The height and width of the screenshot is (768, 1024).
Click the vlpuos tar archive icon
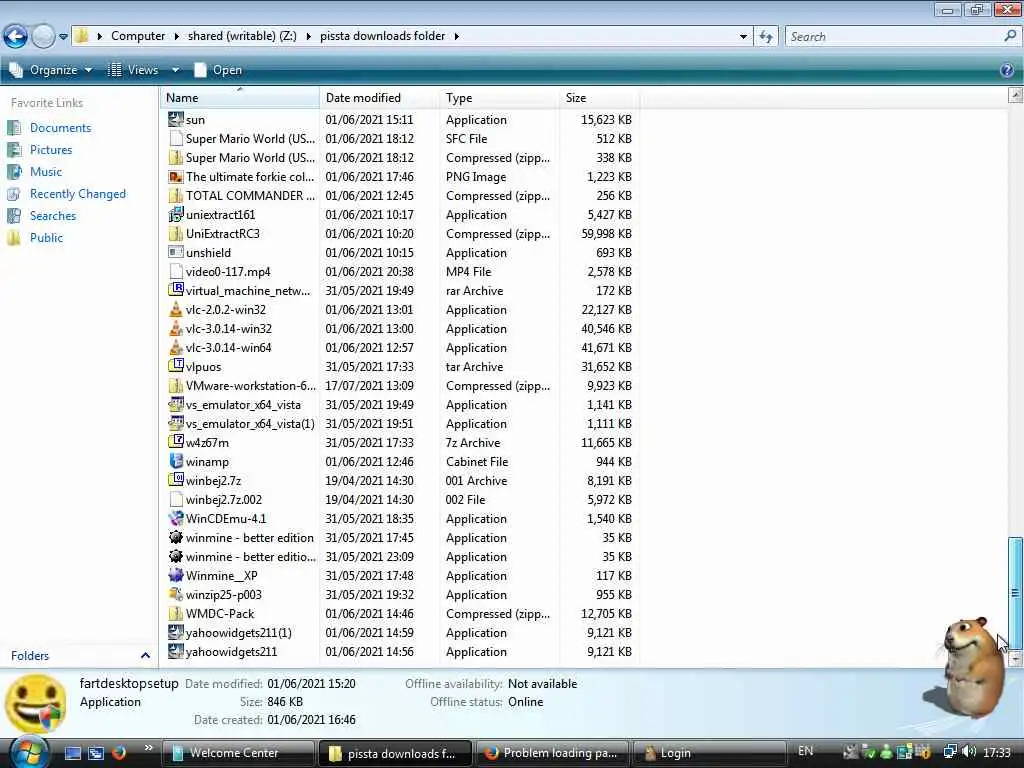coord(176,366)
